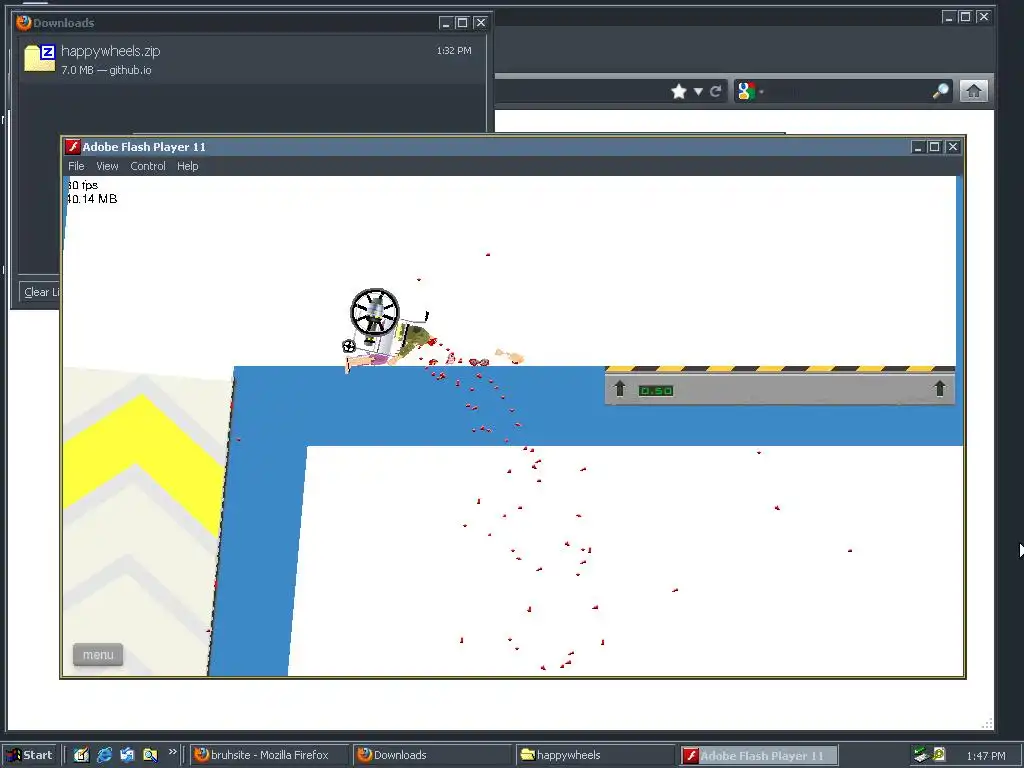Click the Firefox icon in Downloads title bar

point(24,23)
